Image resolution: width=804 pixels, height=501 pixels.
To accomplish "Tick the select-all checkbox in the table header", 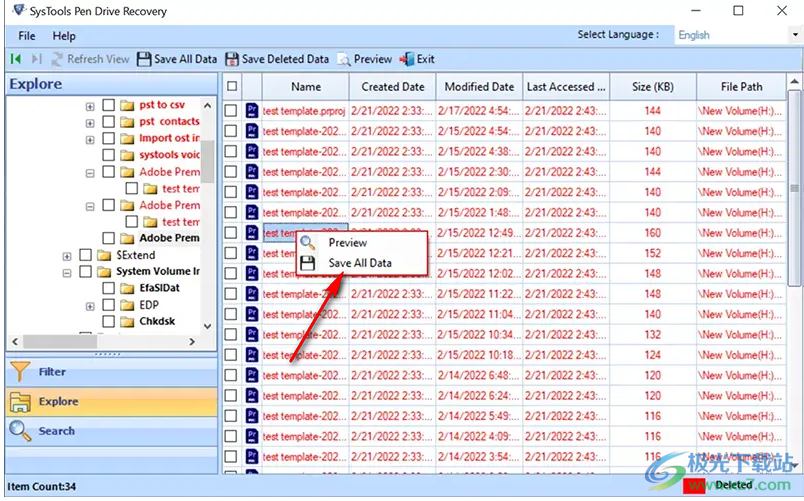I will pyautogui.click(x=232, y=87).
